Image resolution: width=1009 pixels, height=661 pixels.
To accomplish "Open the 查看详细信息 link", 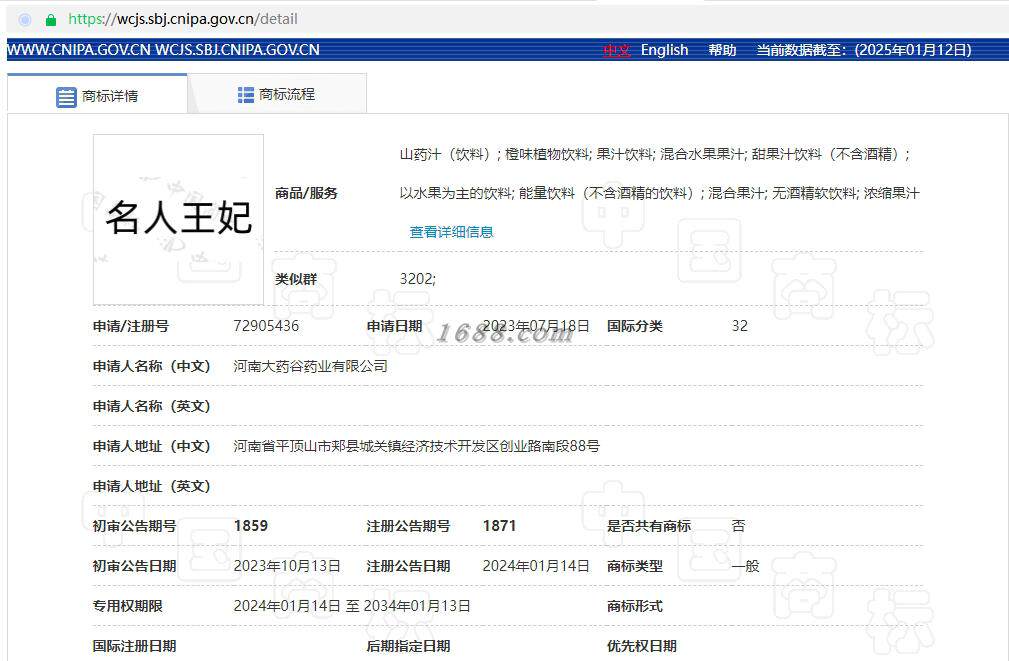I will pyautogui.click(x=451, y=232).
